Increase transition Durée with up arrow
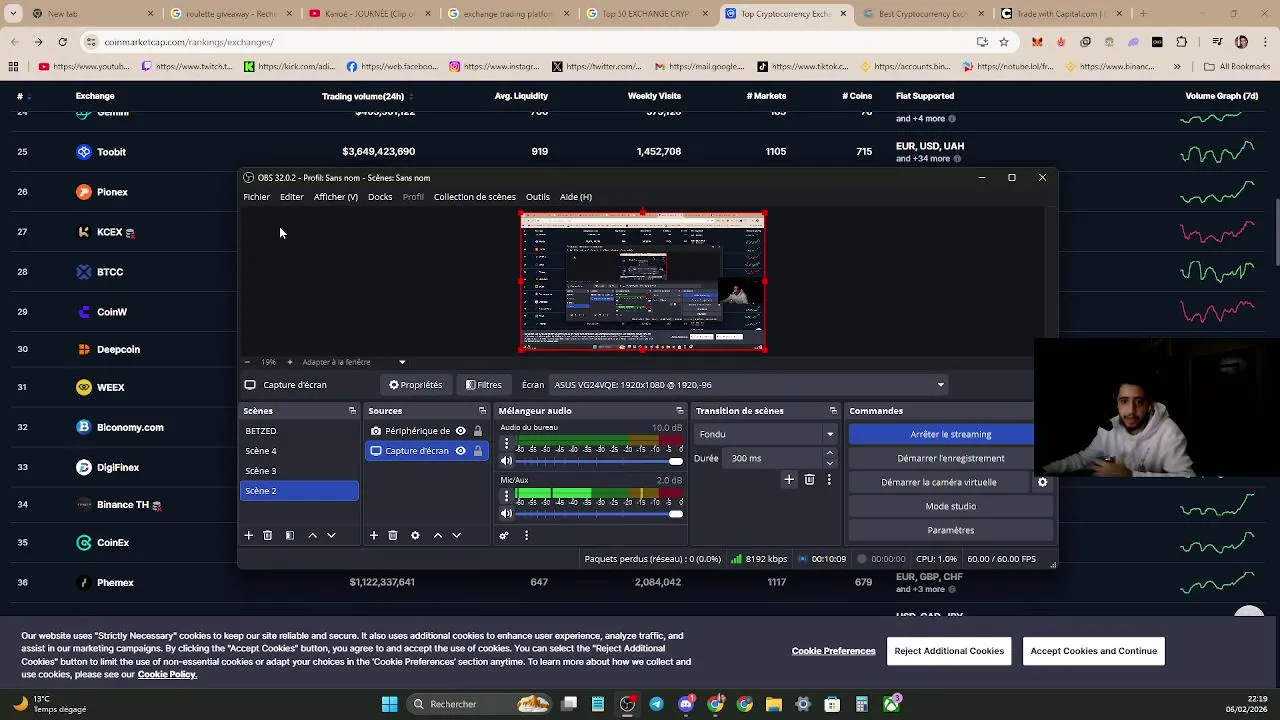1280x720 pixels. point(829,454)
